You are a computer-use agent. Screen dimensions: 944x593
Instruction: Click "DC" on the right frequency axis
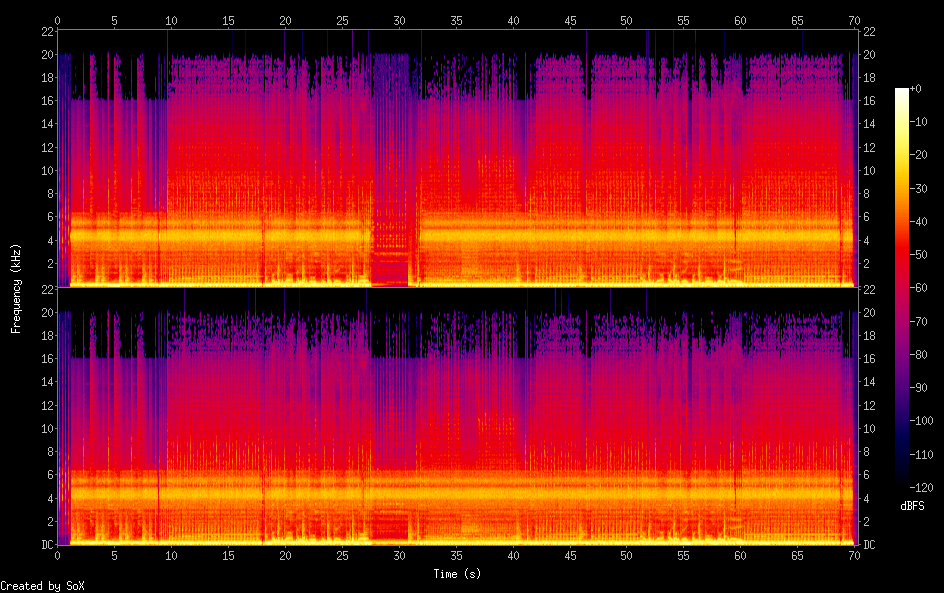pos(869,545)
